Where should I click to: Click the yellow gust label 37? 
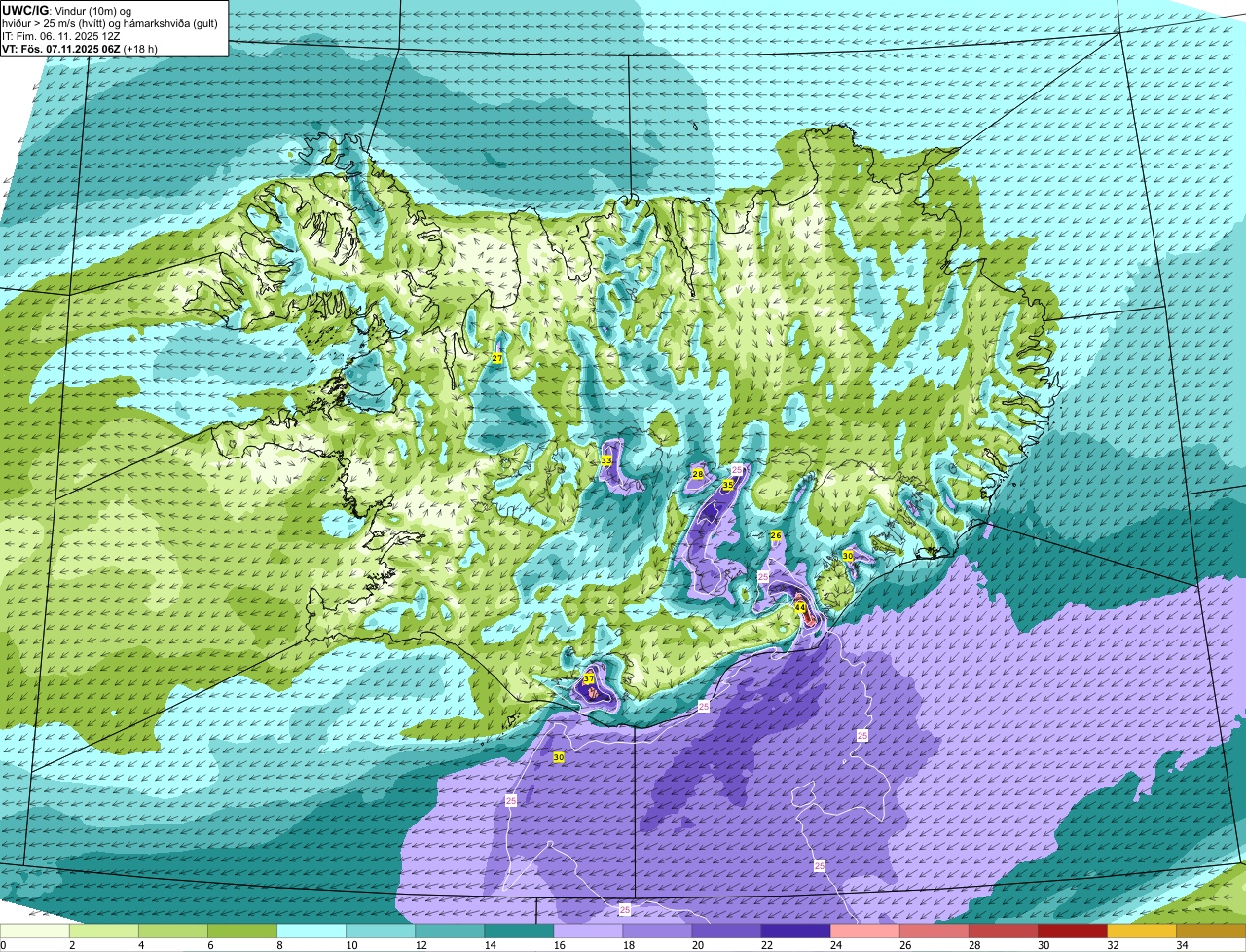[589, 678]
